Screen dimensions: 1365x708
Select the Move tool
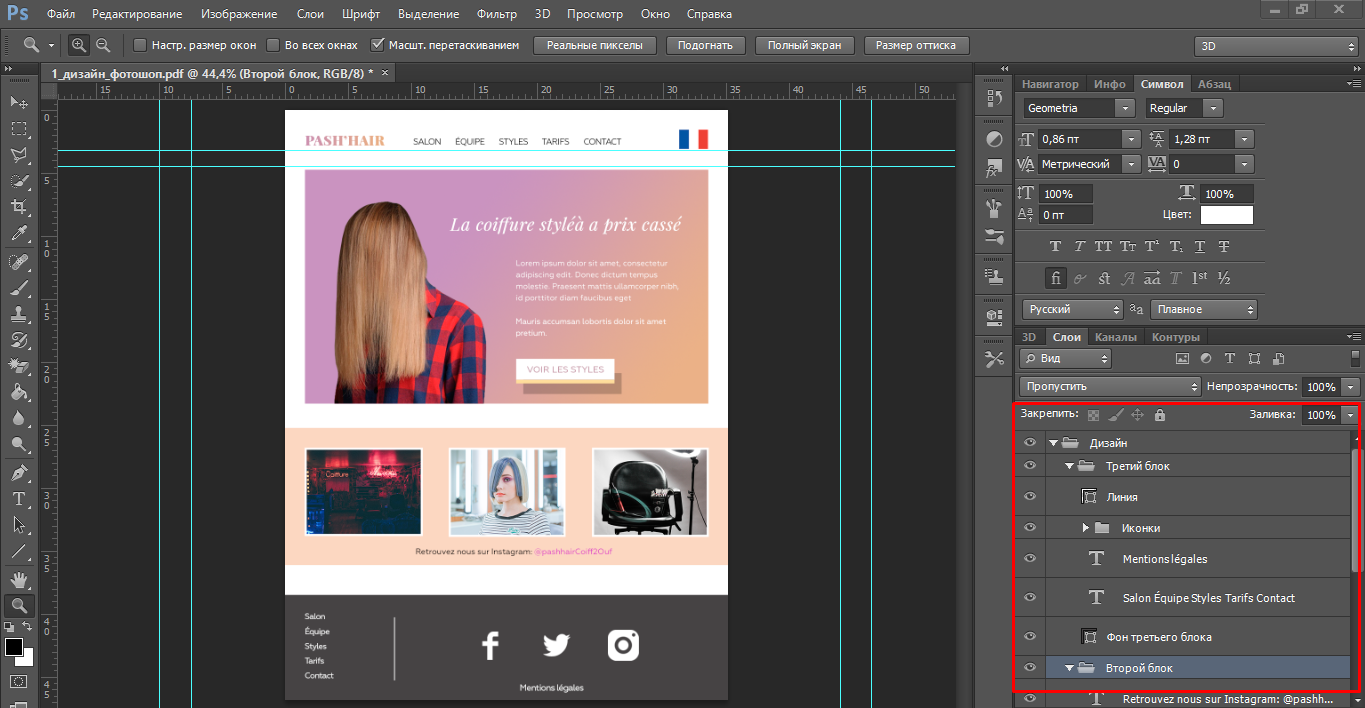tap(18, 102)
